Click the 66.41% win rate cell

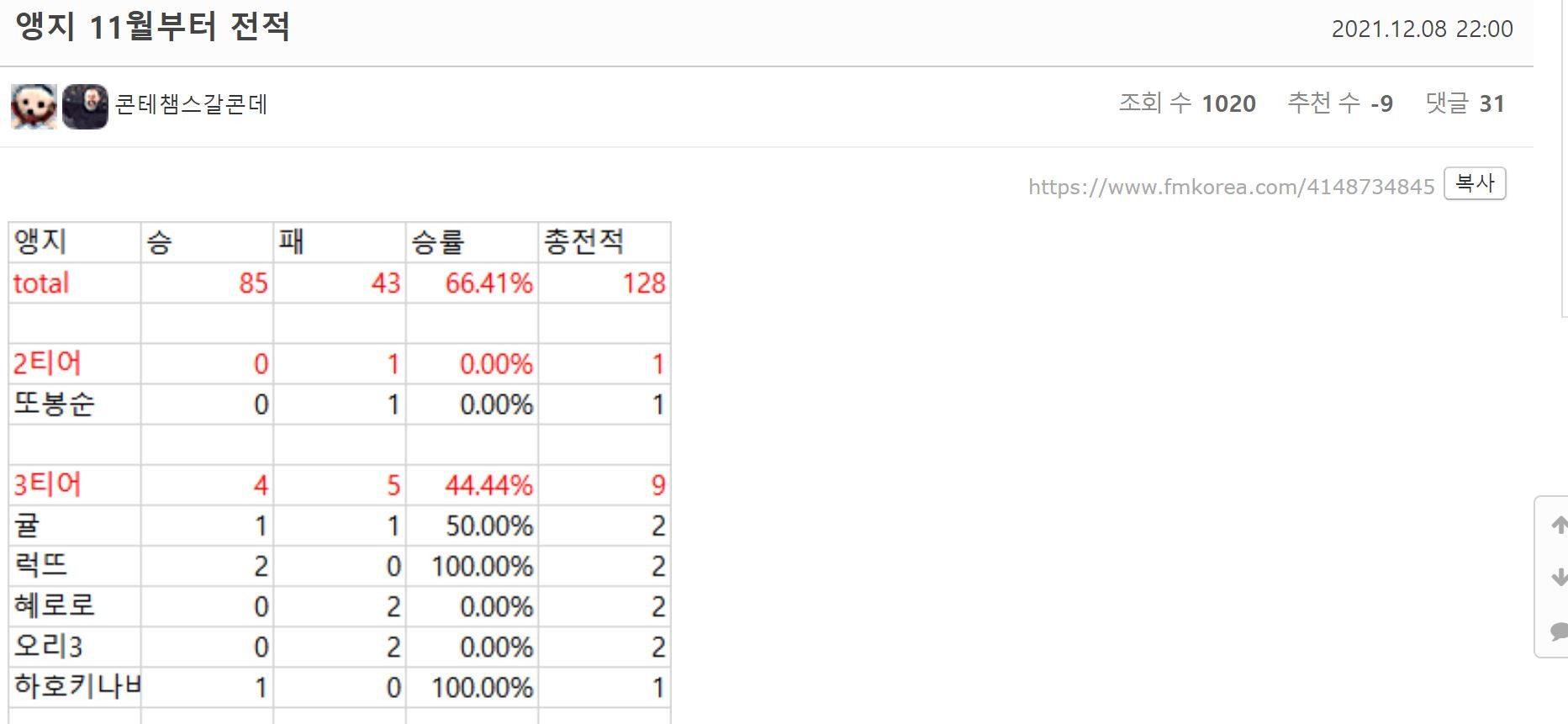473,283
